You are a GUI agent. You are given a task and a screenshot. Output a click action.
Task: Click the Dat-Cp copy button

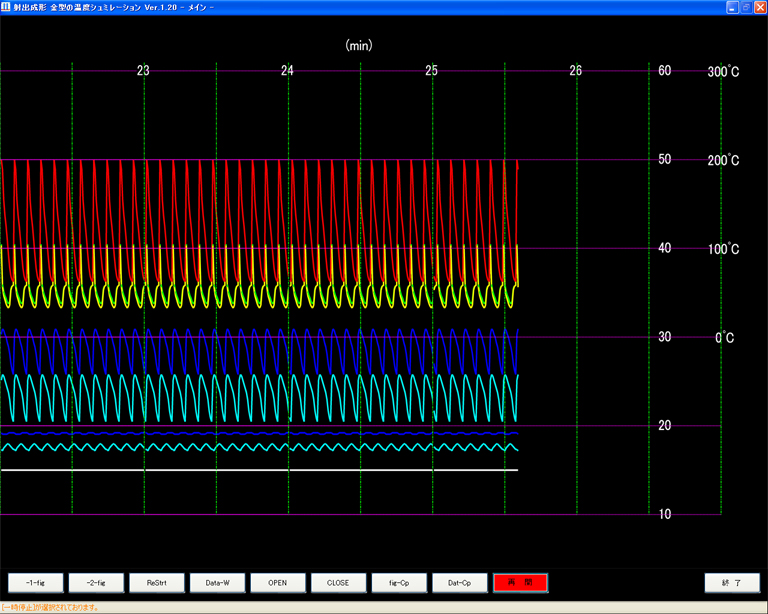[460, 583]
